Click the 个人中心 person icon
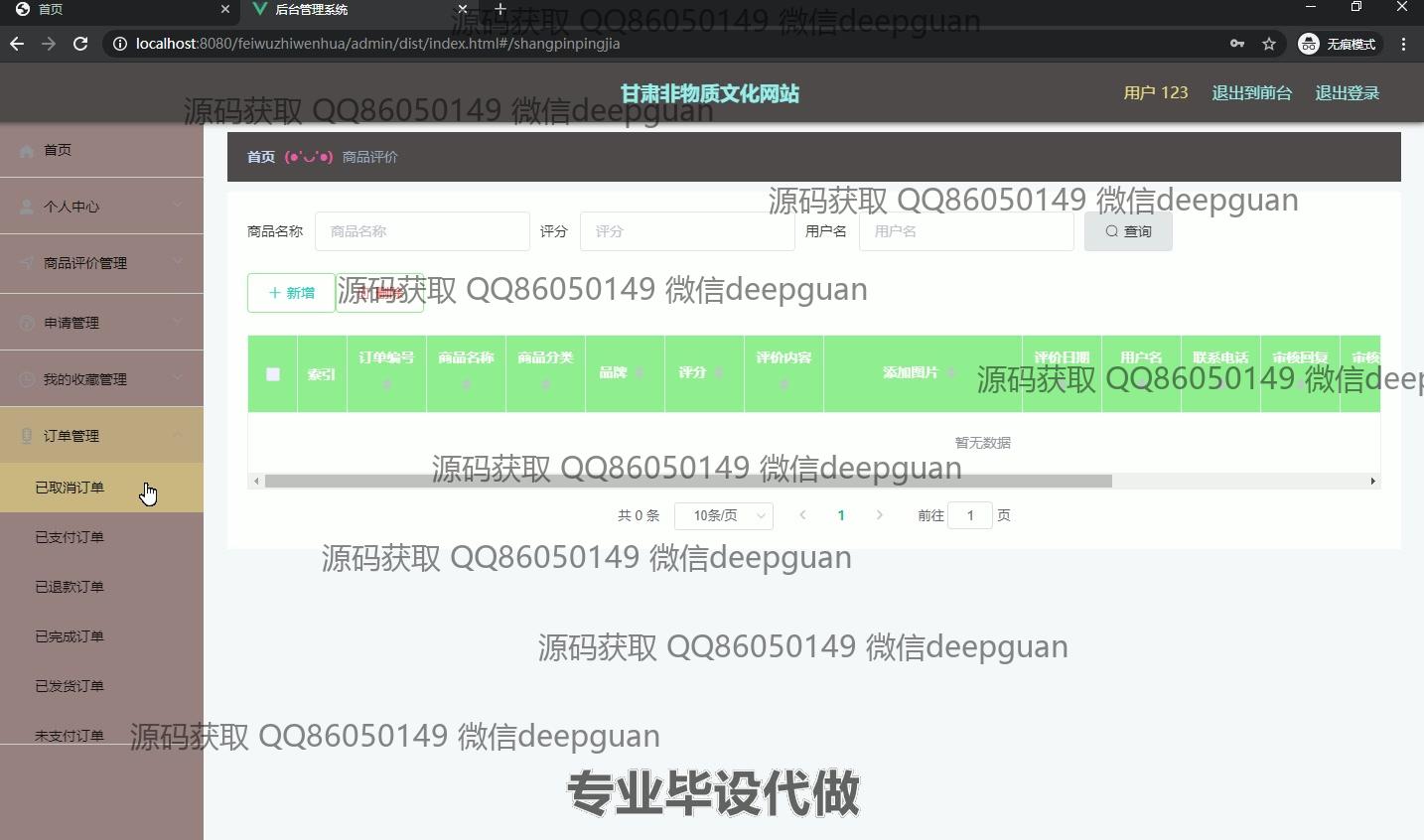Viewport: 1424px width, 840px height. coord(27,207)
